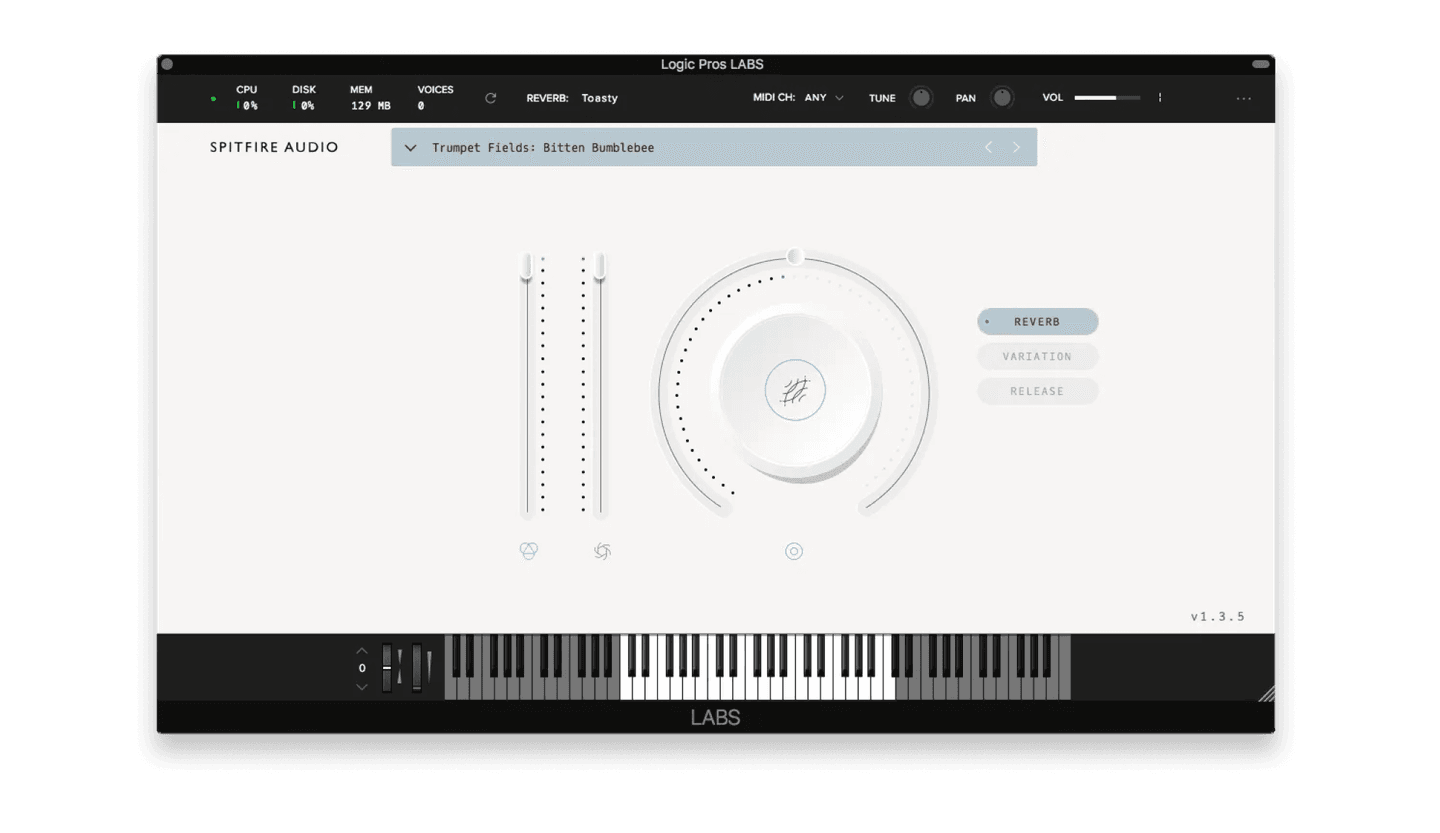
Task: Click the pitch bend wheel by keyboard
Action: tap(387, 668)
